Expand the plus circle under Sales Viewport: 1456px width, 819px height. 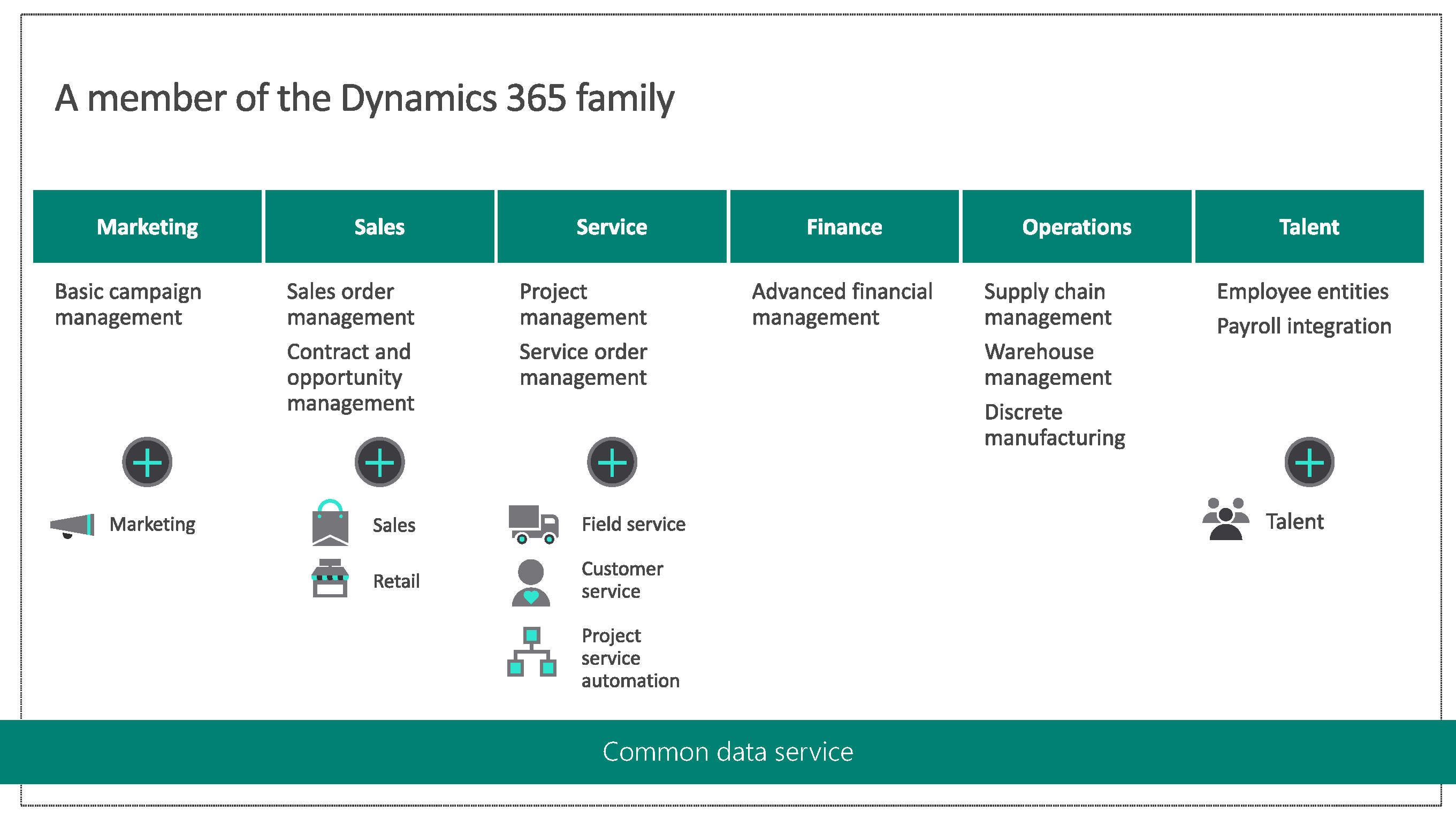click(x=379, y=462)
